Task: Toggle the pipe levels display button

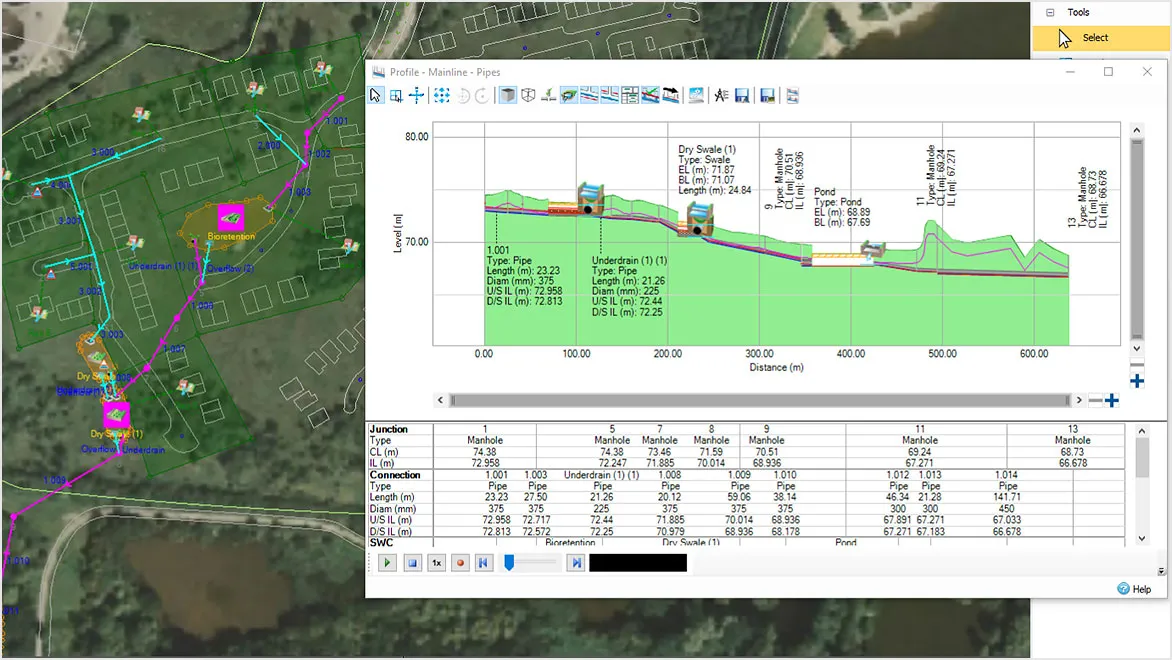Action: pos(590,96)
